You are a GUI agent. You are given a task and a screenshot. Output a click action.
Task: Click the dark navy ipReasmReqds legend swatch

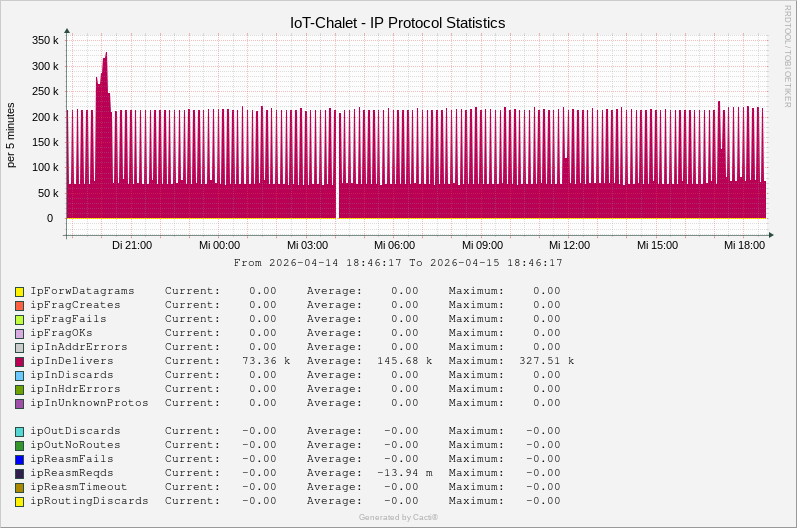(19, 474)
